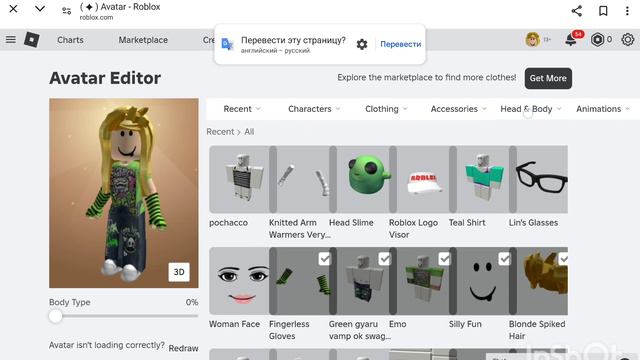
Task: Open the Charts nav tab
Action: click(x=70, y=40)
